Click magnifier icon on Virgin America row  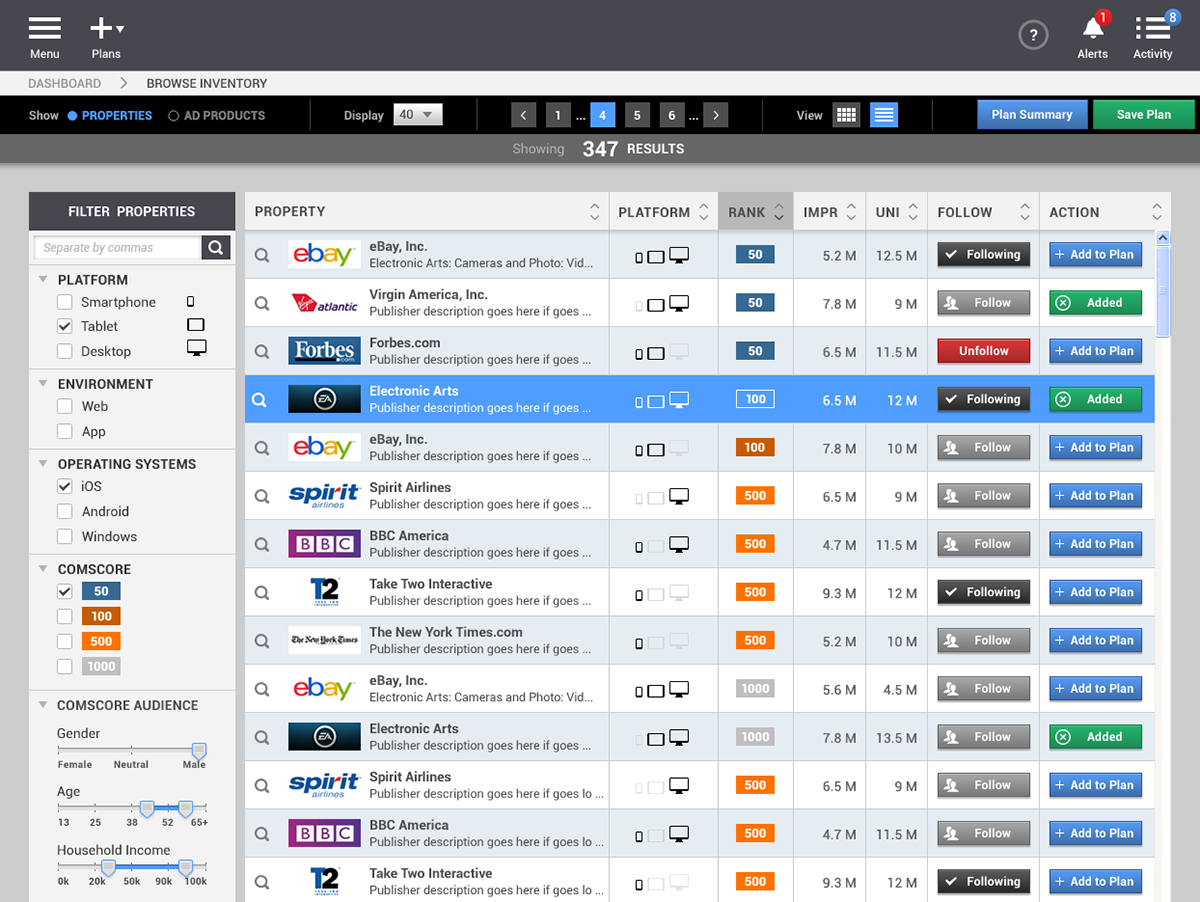coord(262,303)
